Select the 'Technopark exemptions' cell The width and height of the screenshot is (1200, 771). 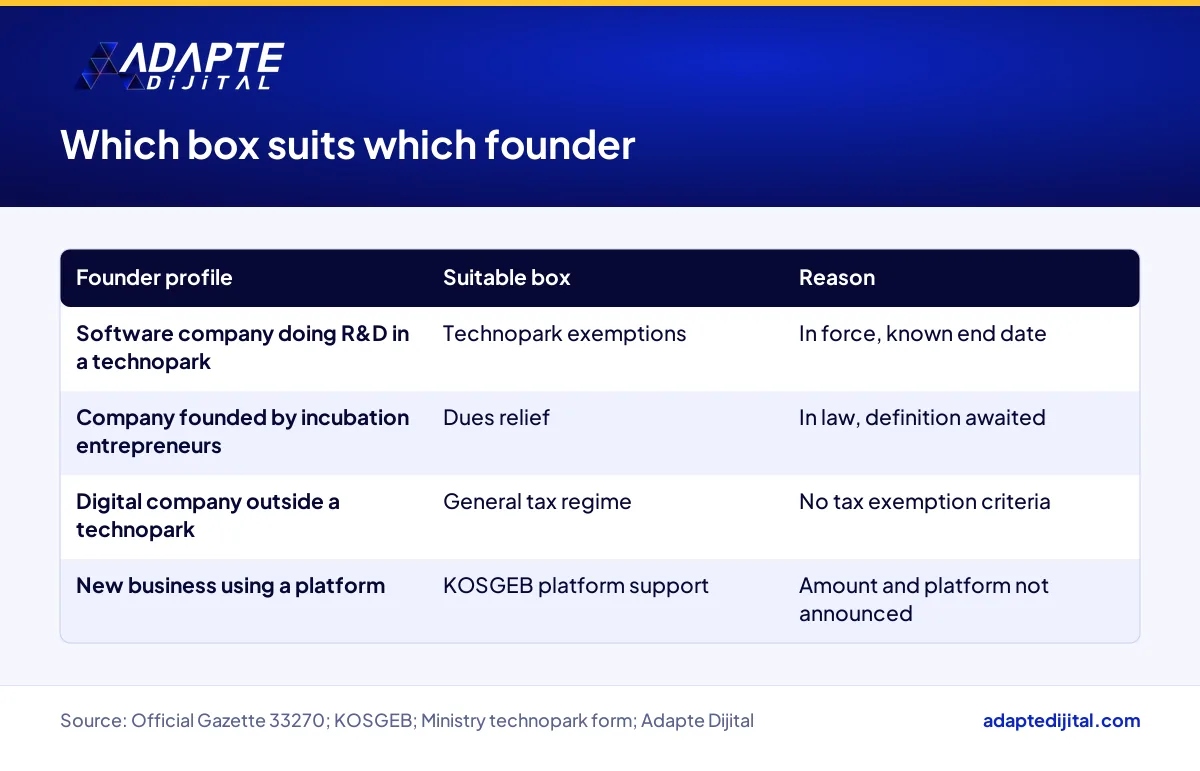pyautogui.click(x=564, y=334)
